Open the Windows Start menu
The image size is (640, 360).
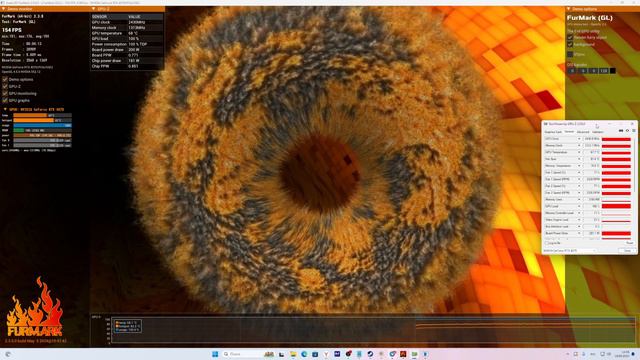[x=215, y=354]
